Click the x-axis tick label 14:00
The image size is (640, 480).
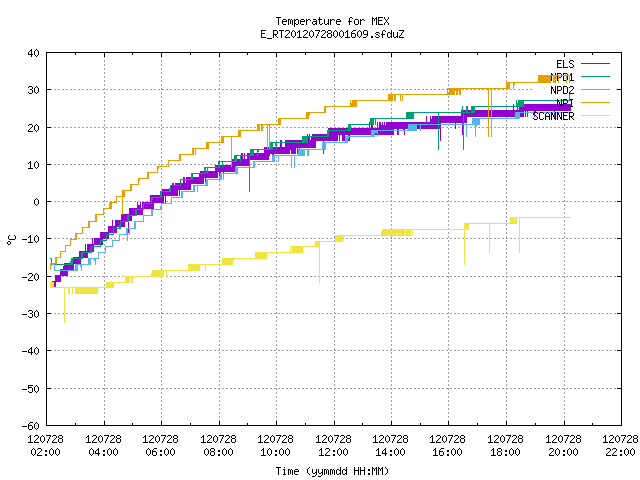[x=391, y=452]
